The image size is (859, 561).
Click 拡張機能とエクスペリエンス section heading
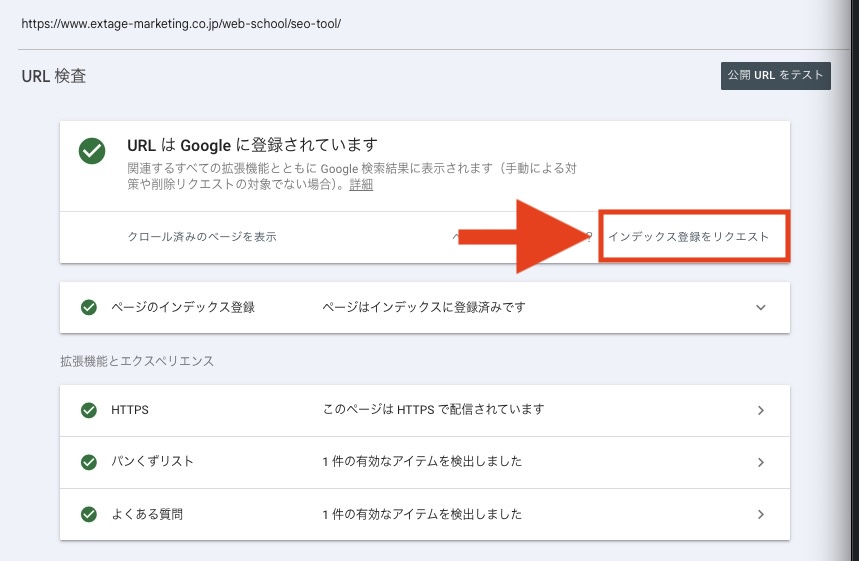(x=137, y=361)
